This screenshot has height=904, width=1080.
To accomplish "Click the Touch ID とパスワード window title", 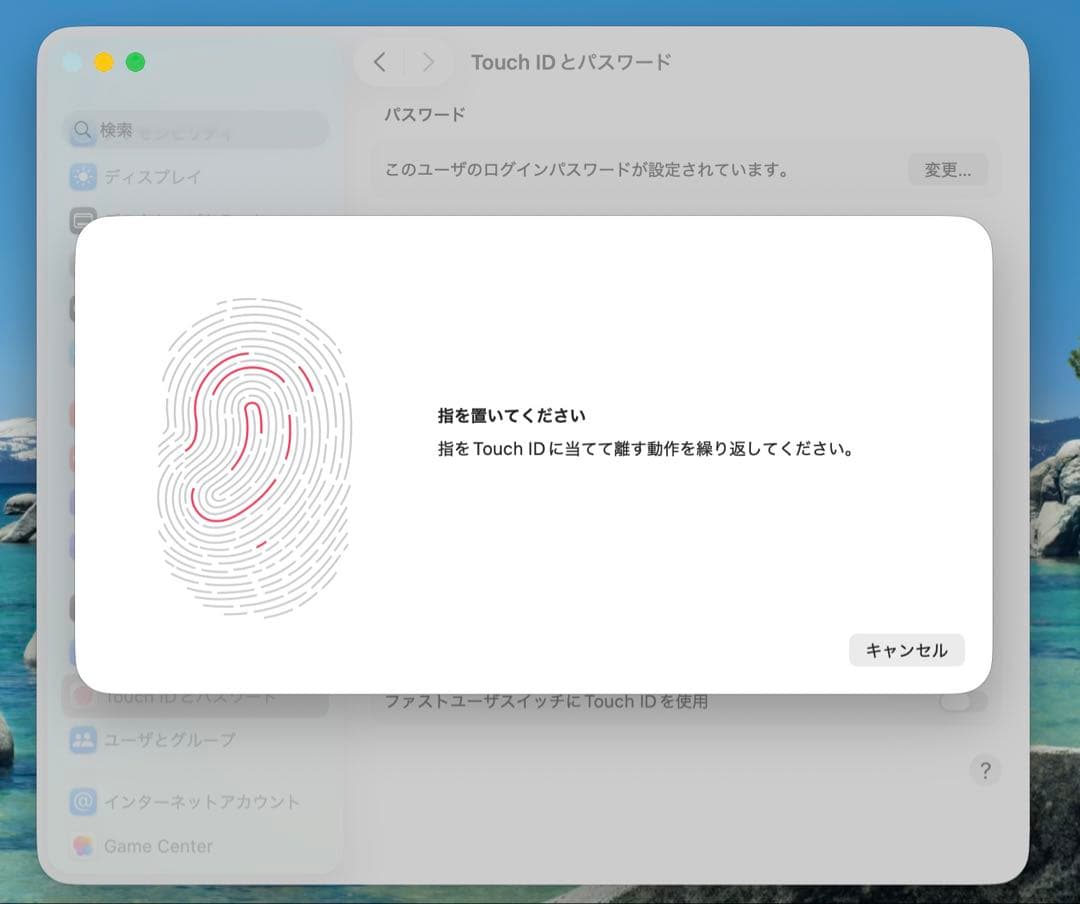I will pos(570,62).
